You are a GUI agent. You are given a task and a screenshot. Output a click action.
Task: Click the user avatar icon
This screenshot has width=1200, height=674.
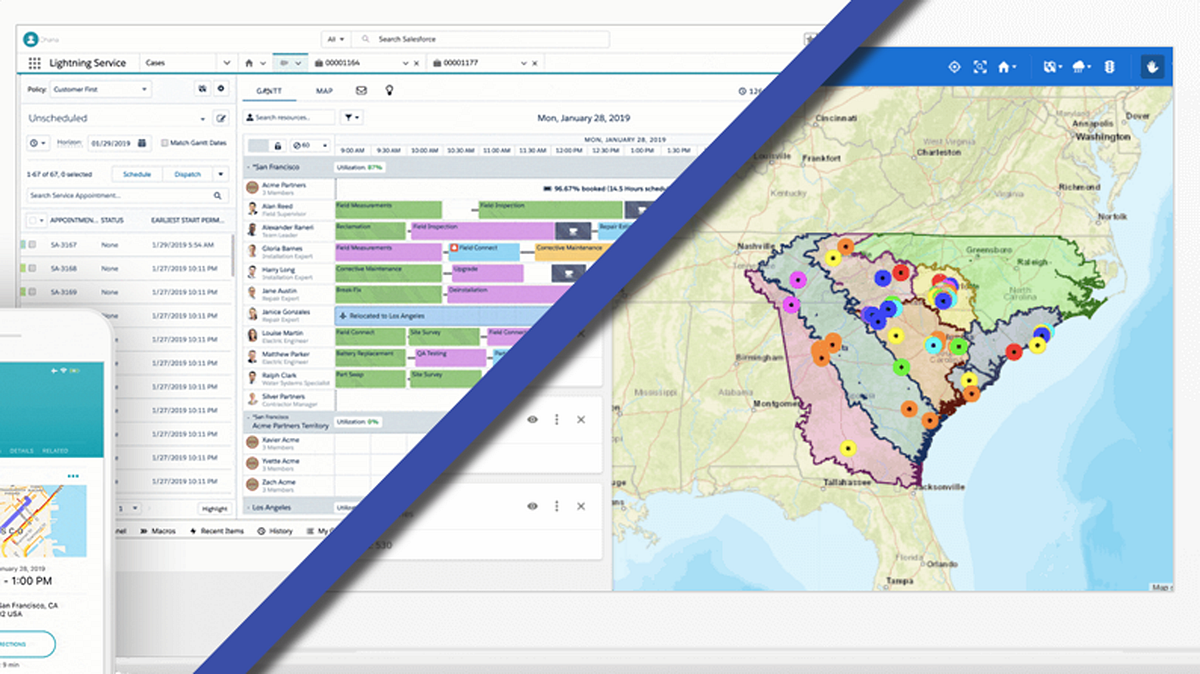tap(31, 39)
